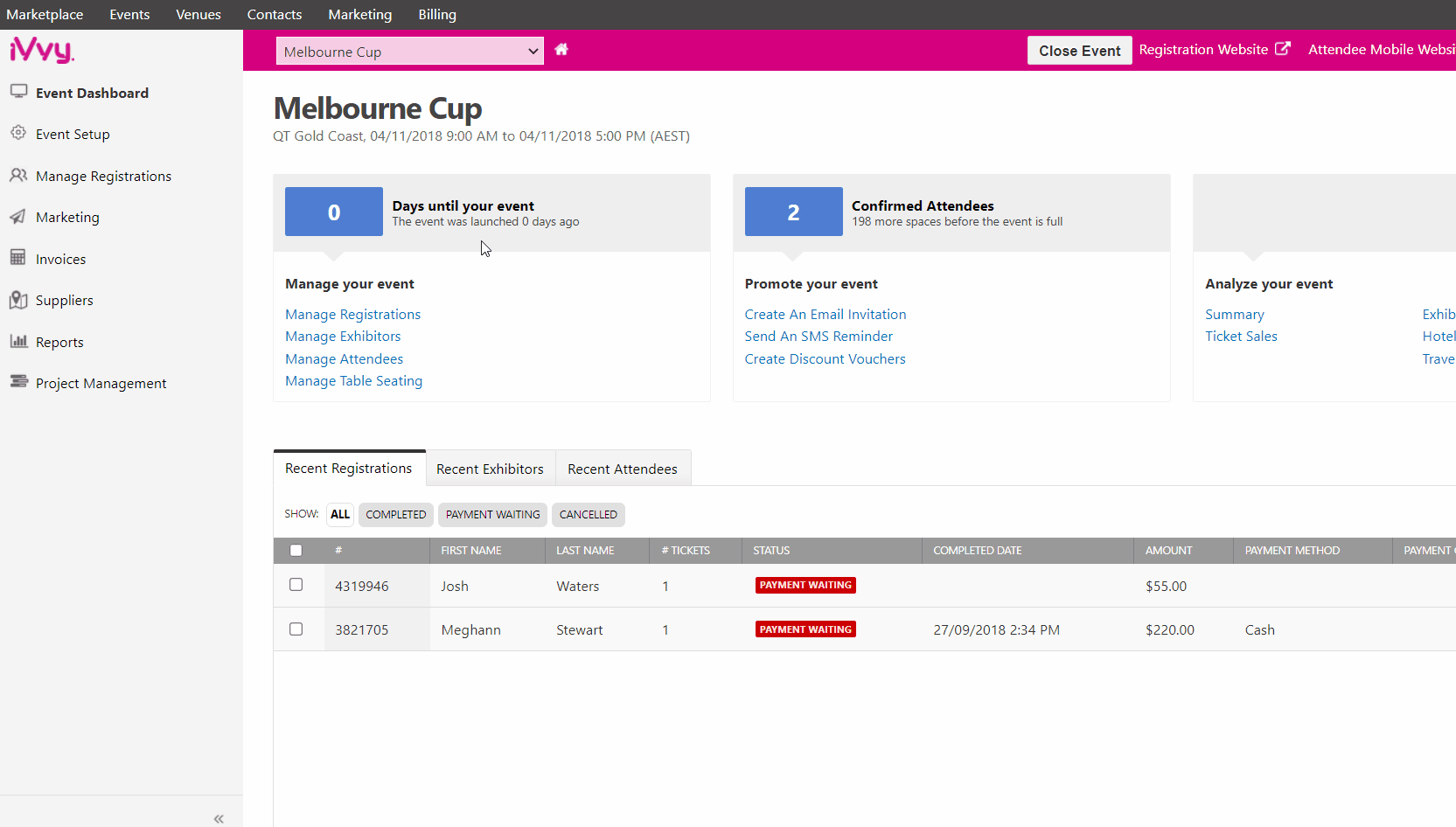This screenshot has height=827, width=1456.
Task: Collapse the sidebar with double chevron
Action: point(219,819)
